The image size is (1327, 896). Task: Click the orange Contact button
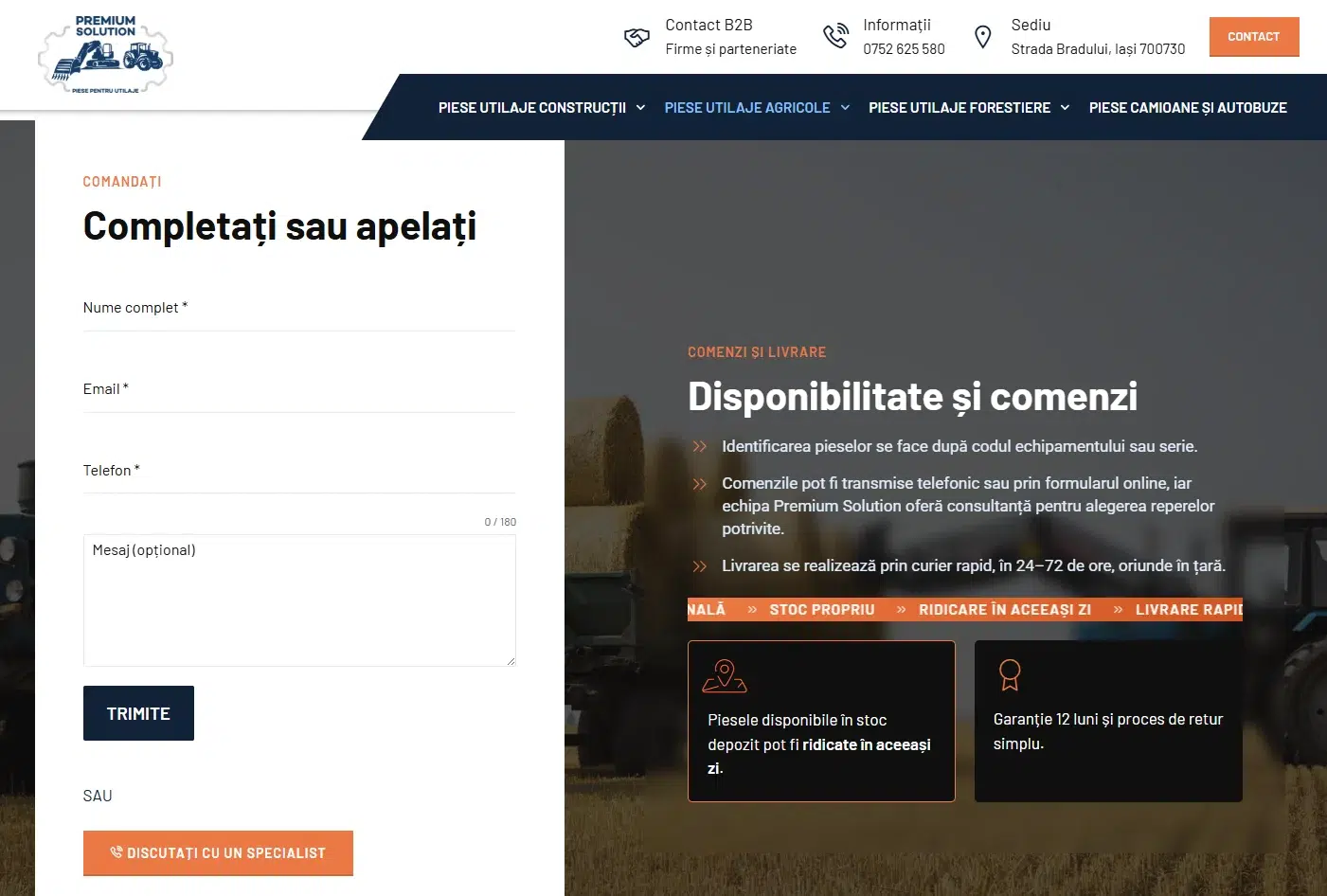(x=1253, y=37)
